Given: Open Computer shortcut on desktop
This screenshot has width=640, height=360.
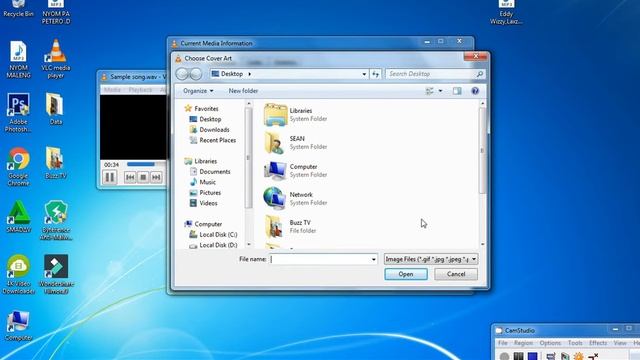Looking at the screenshot, I should (x=18, y=325).
